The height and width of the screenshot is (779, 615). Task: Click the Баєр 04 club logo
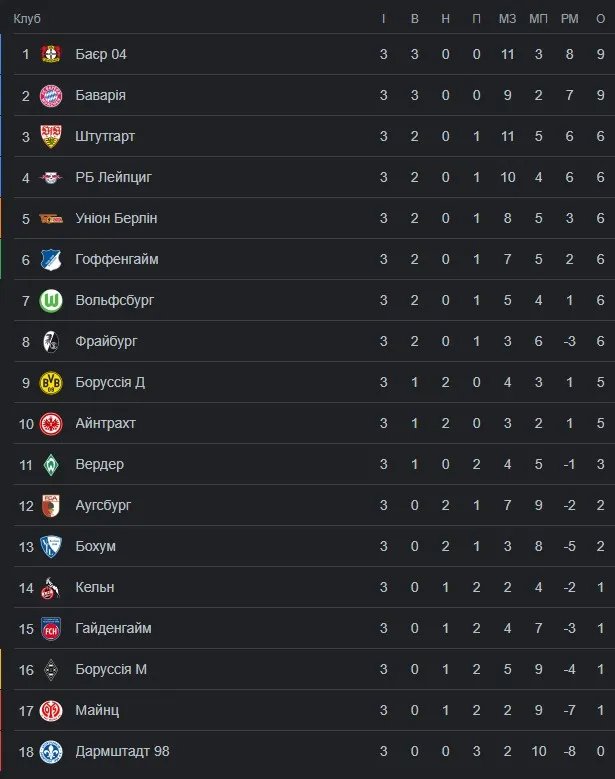(x=51, y=54)
